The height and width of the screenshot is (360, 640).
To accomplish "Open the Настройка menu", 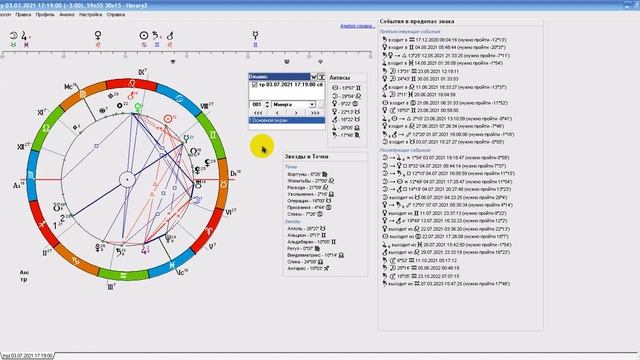I will click(91, 15).
